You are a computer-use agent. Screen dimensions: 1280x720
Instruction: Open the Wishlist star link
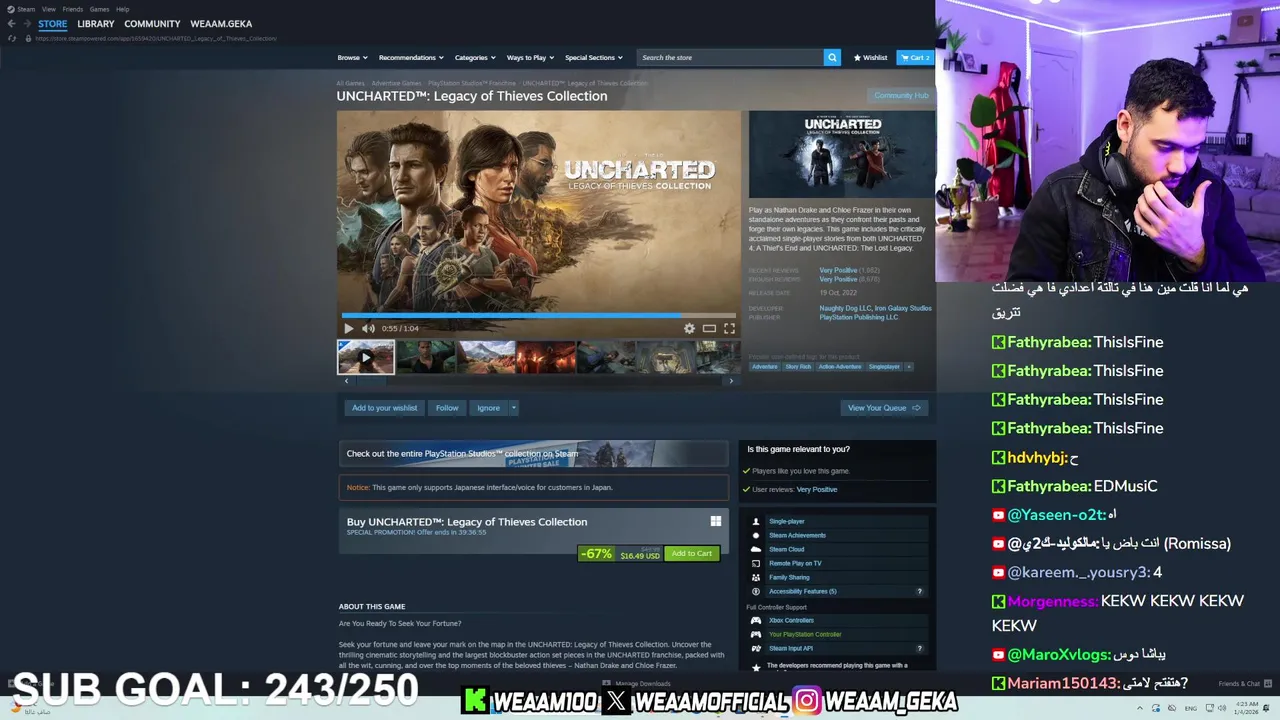click(870, 57)
